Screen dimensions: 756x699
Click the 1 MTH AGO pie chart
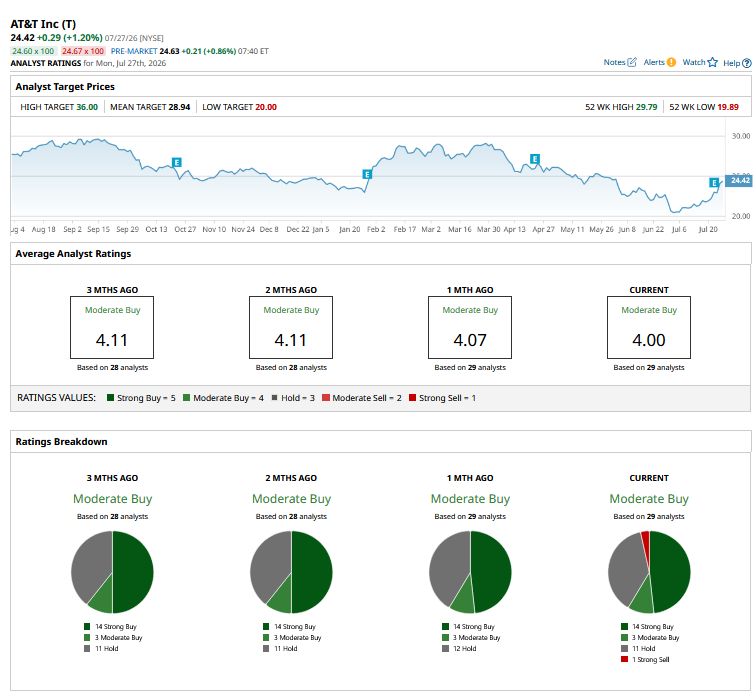coord(470,572)
